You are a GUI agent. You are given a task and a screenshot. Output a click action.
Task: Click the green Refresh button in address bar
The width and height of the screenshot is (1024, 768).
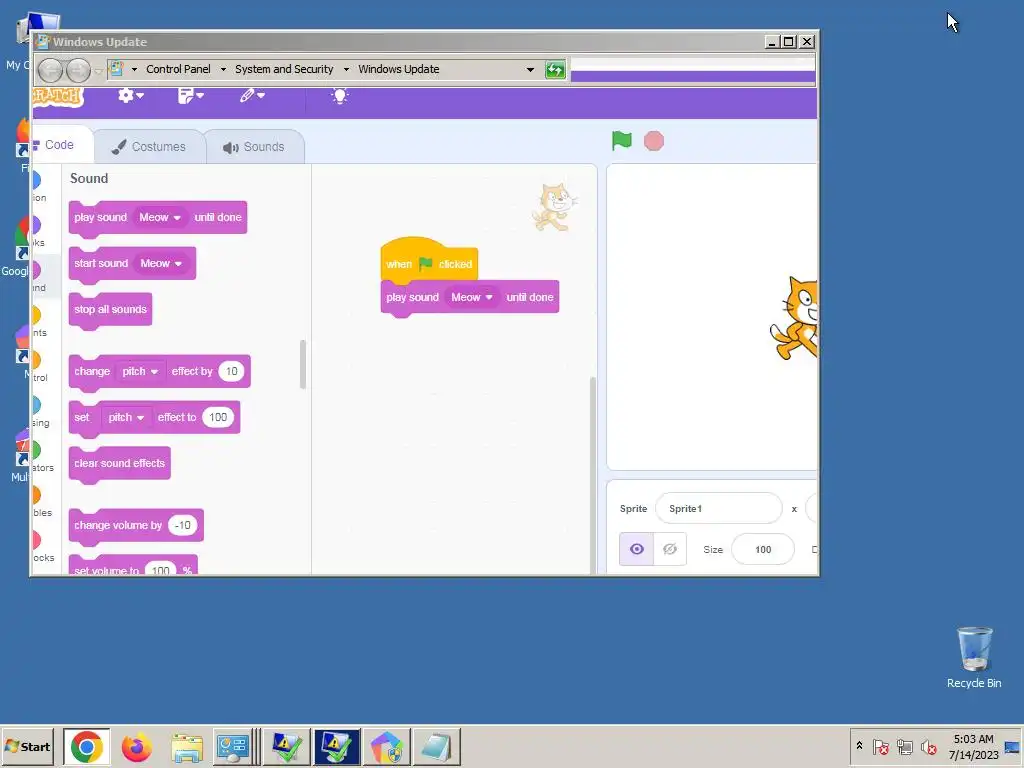pyautogui.click(x=555, y=69)
